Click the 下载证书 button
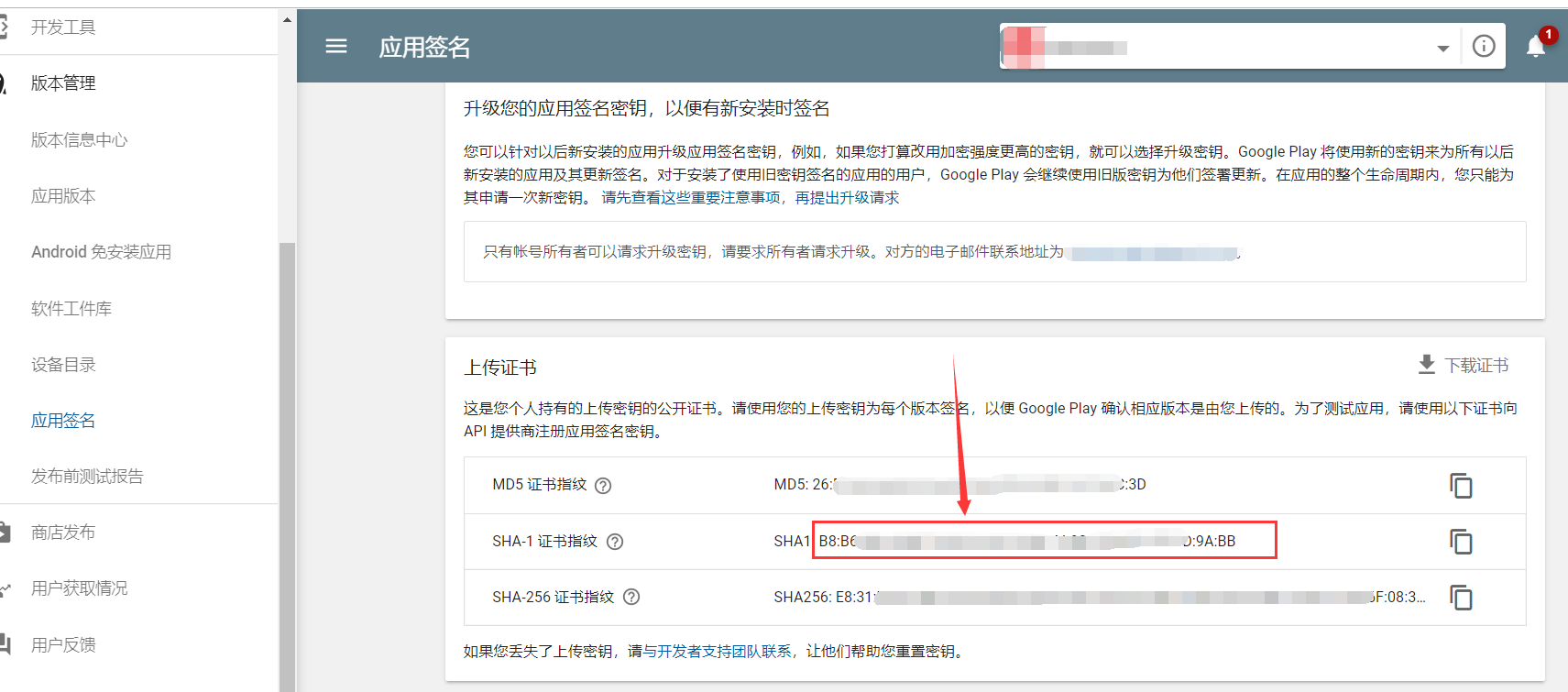The width and height of the screenshot is (1568, 692). point(1463,365)
